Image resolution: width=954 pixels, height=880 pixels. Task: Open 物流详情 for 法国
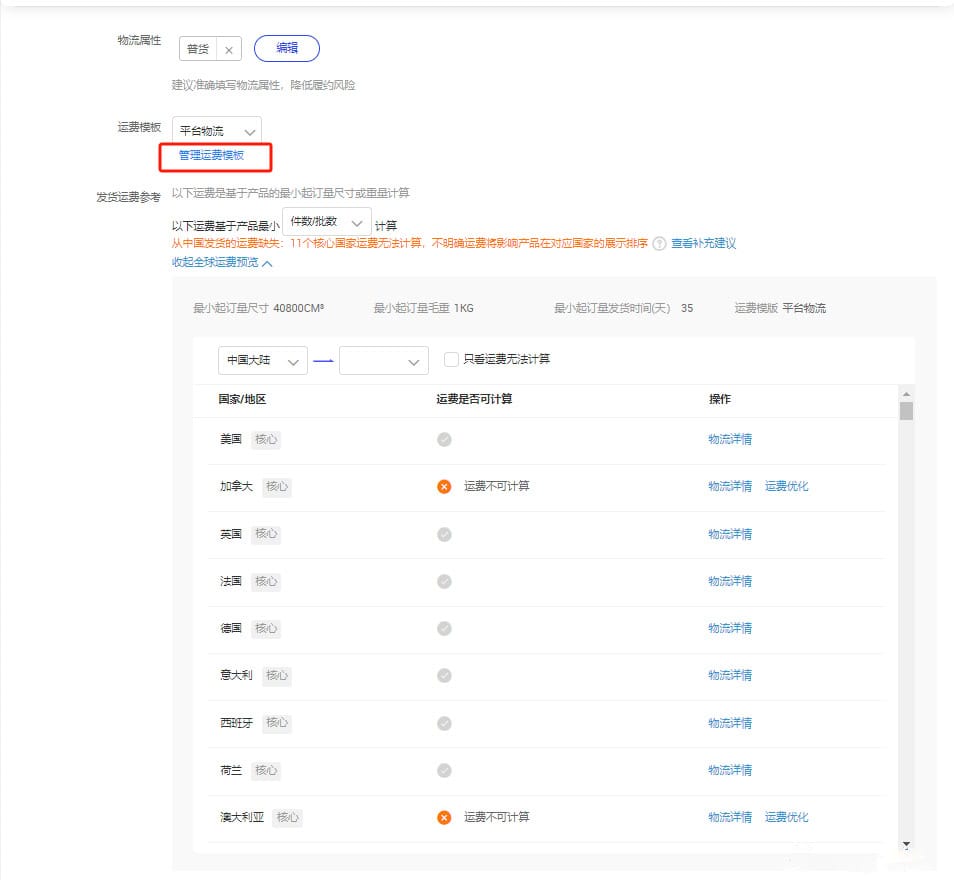tap(730, 582)
